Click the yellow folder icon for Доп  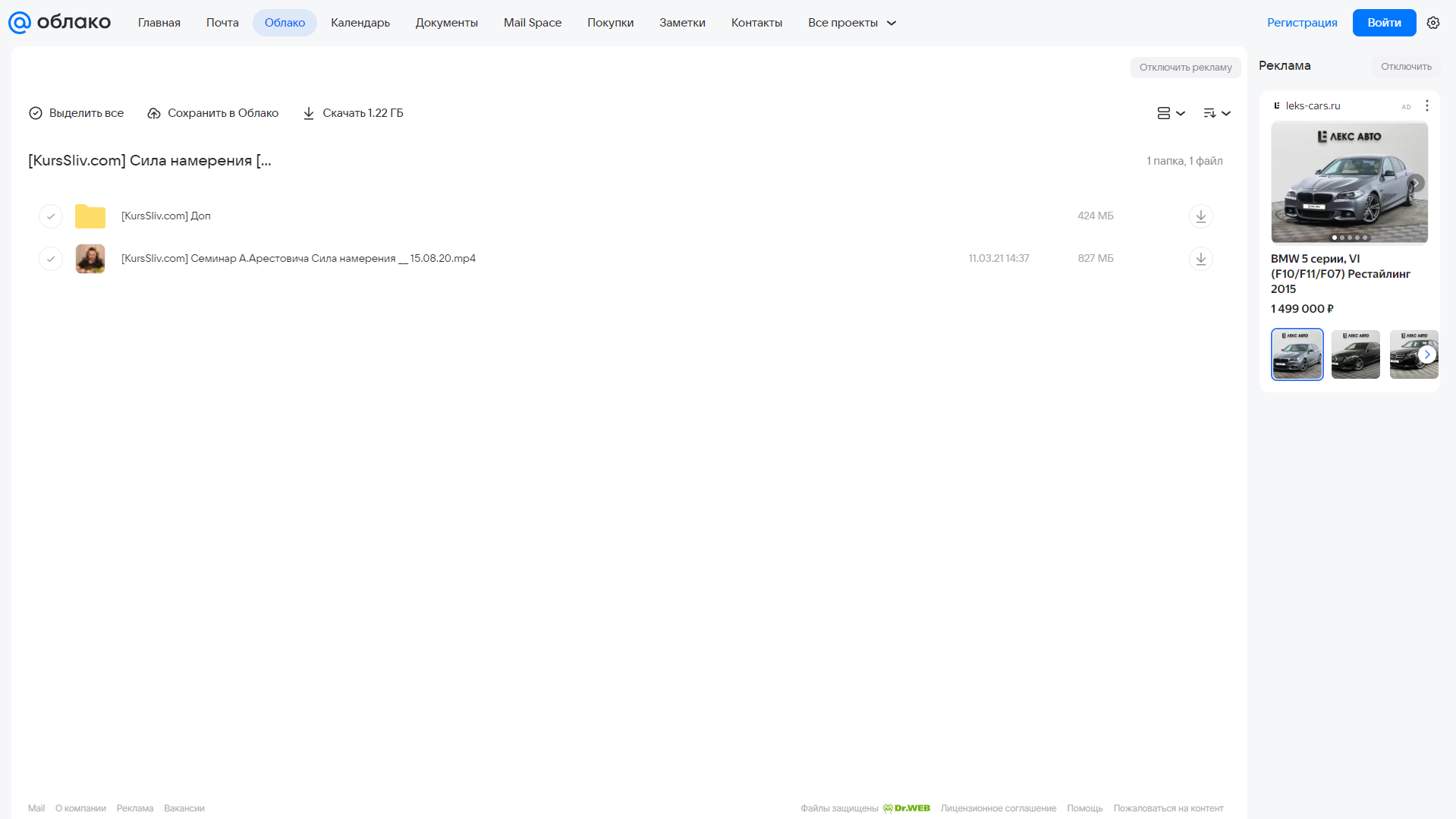coord(90,216)
